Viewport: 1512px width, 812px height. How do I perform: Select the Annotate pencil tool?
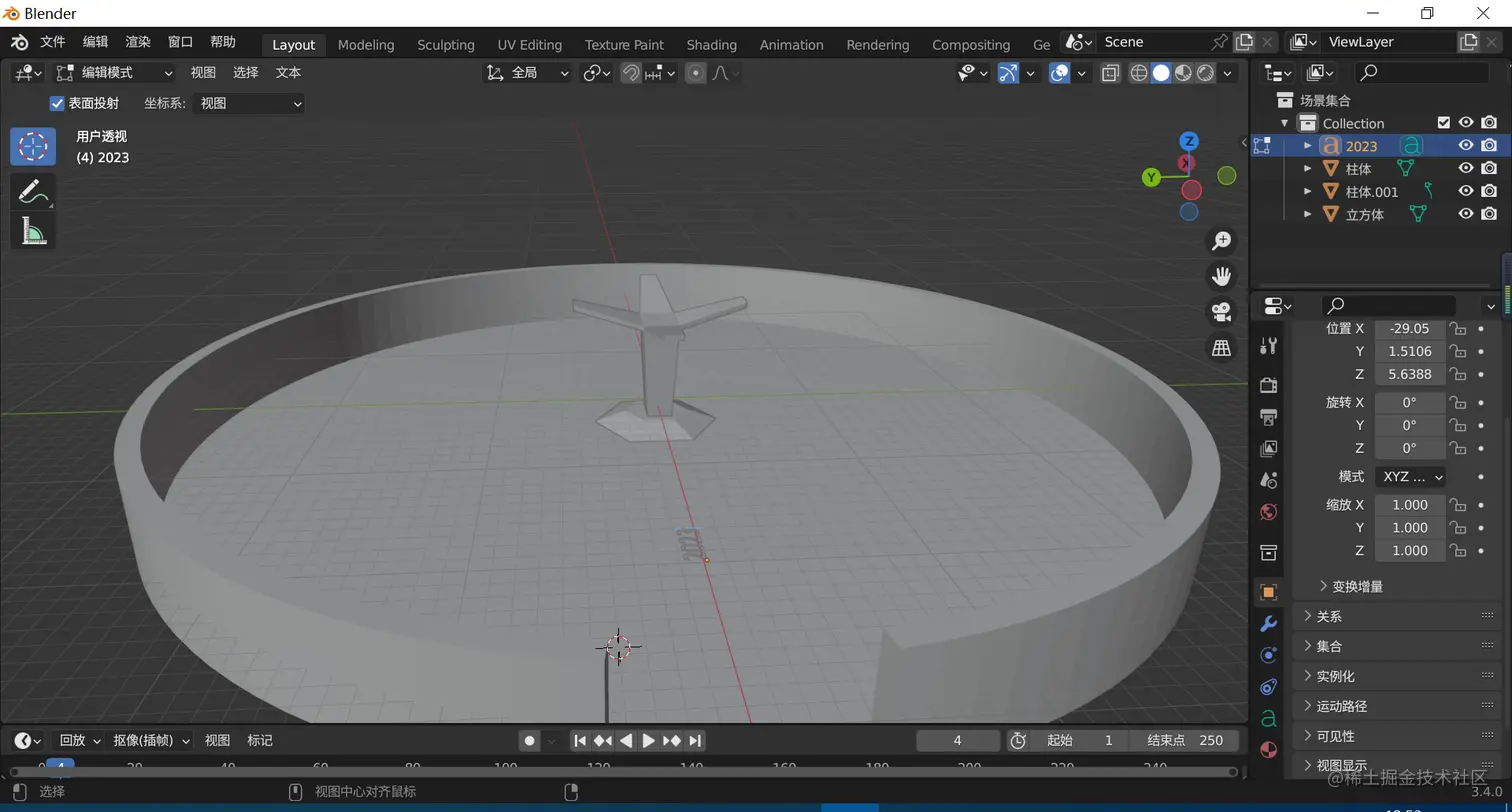(x=32, y=190)
